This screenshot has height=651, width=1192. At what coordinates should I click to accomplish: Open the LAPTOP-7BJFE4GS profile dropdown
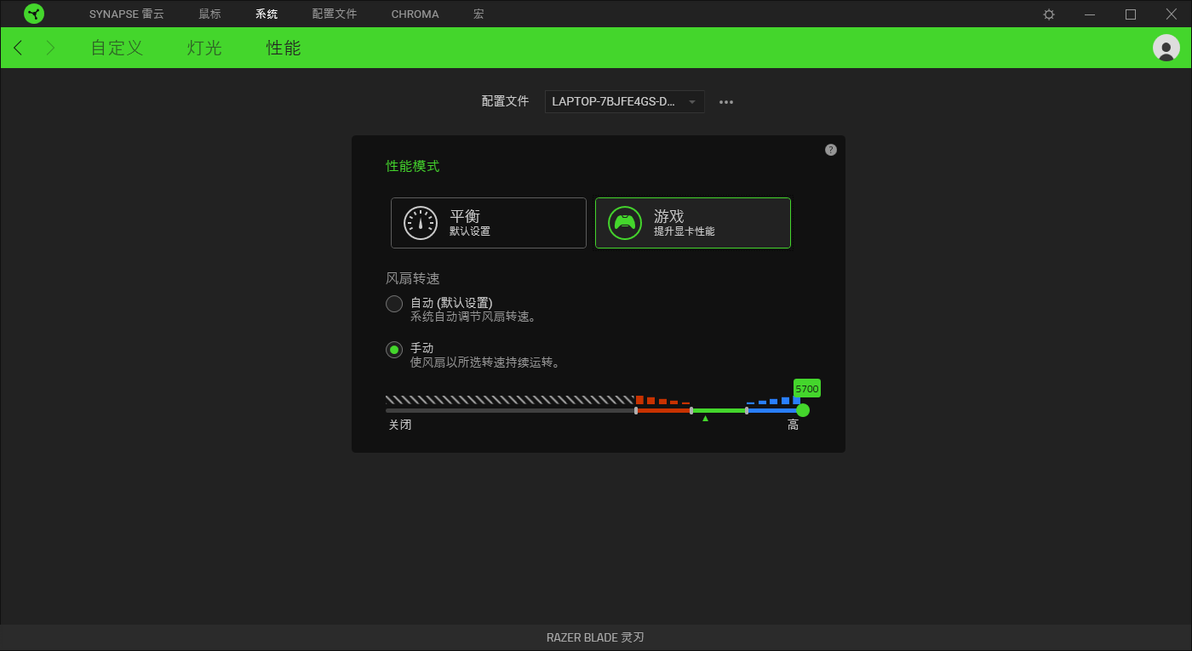[624, 102]
